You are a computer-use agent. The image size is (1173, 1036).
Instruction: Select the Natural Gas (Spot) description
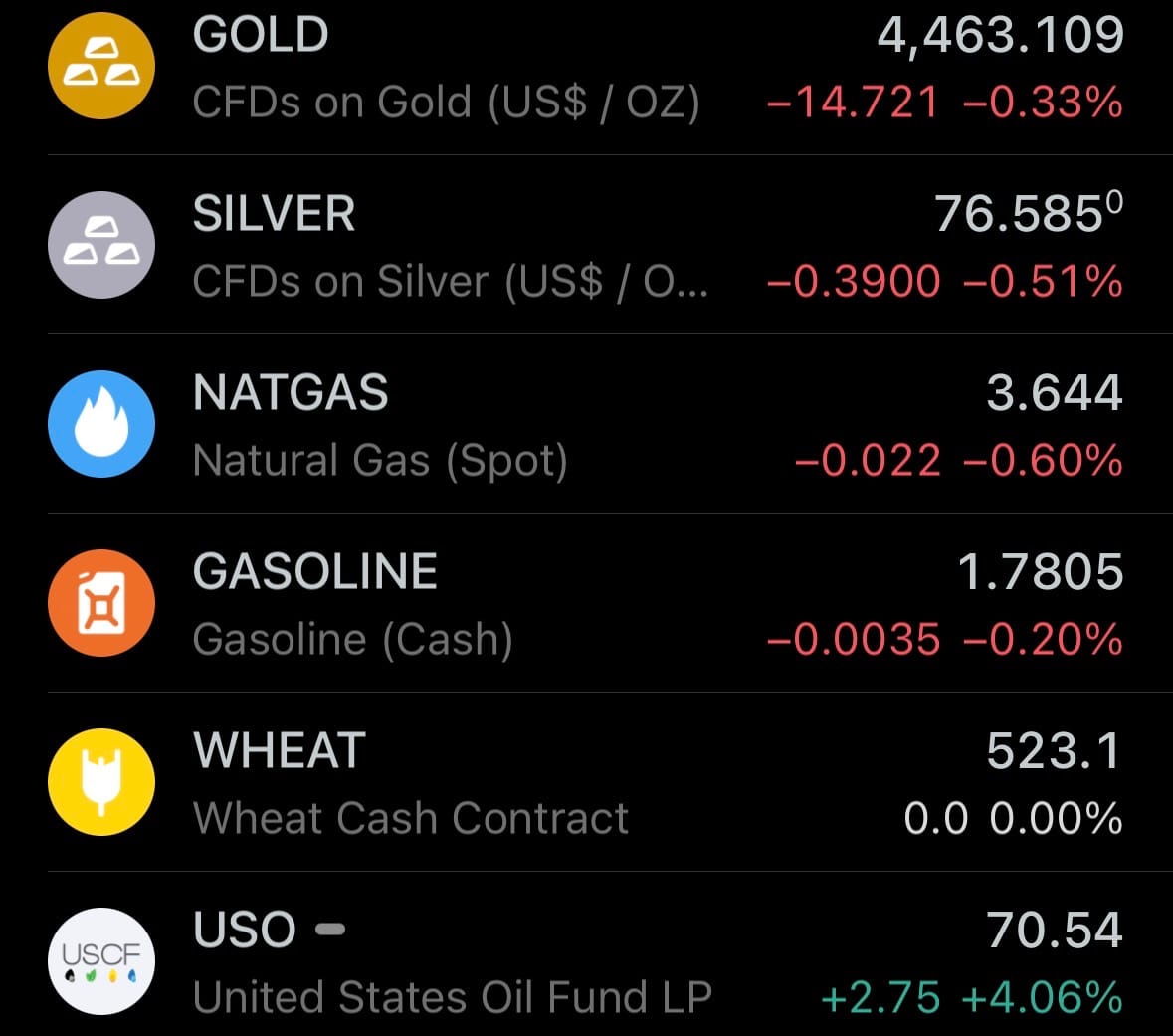[x=380, y=461]
